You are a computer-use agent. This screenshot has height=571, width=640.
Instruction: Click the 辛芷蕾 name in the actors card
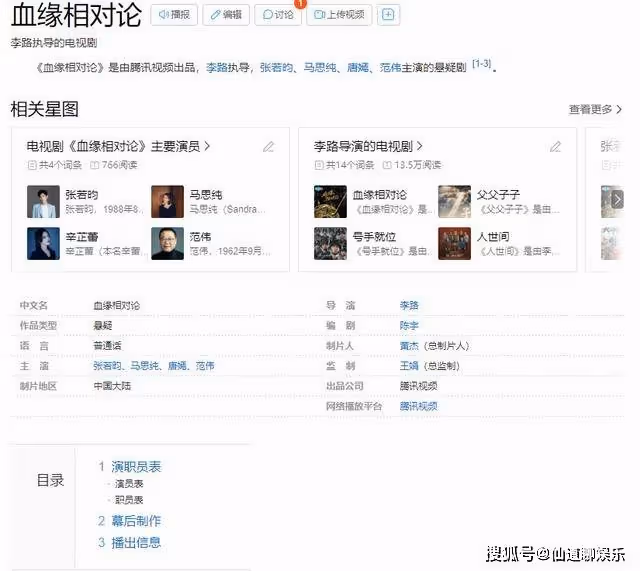point(82,237)
